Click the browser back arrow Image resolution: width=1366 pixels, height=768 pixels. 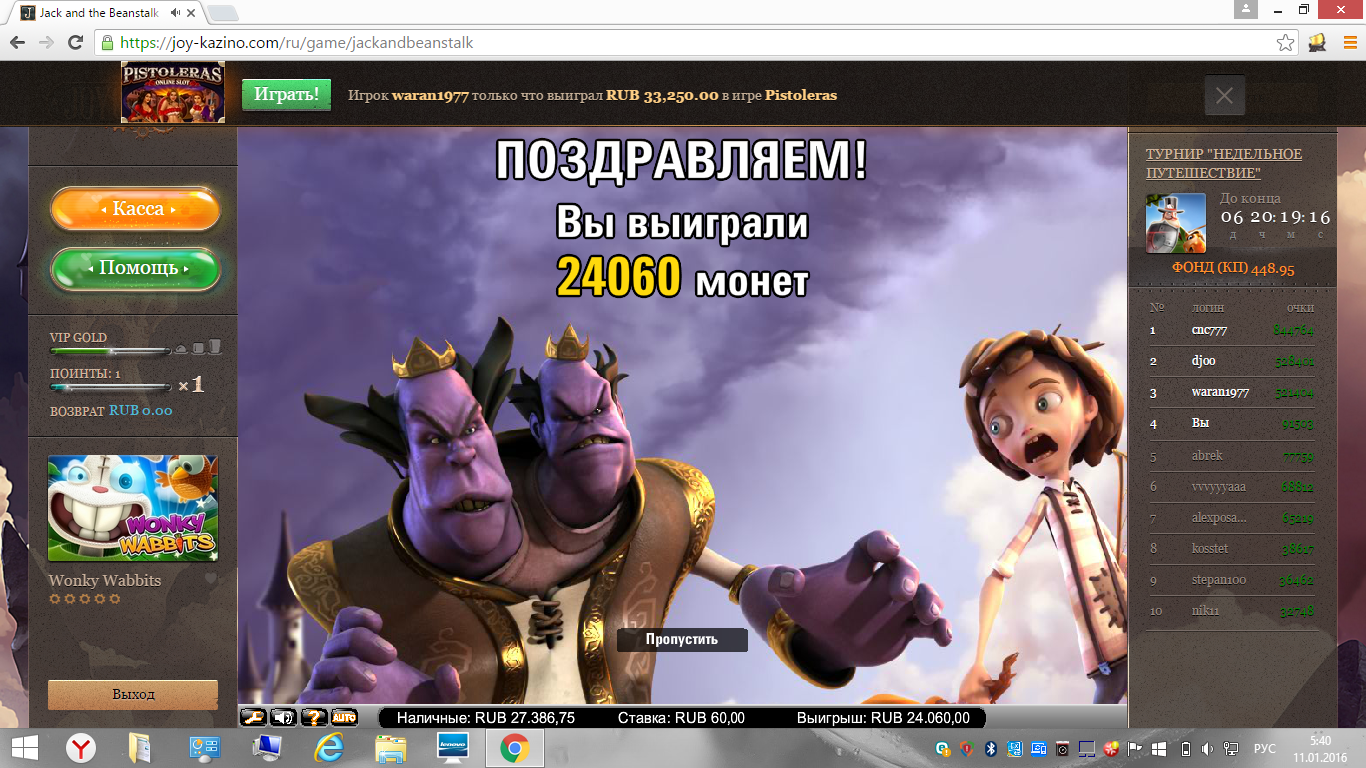pos(15,43)
